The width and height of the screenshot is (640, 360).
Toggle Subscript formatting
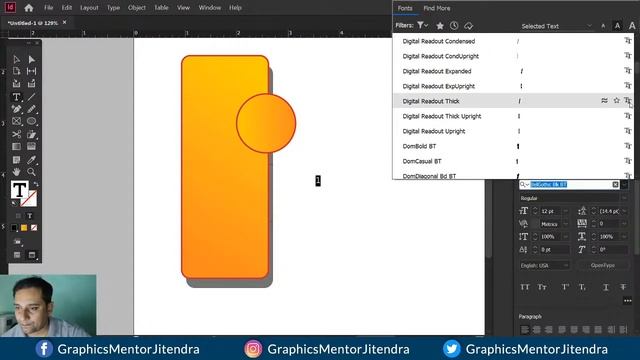pos(582,287)
